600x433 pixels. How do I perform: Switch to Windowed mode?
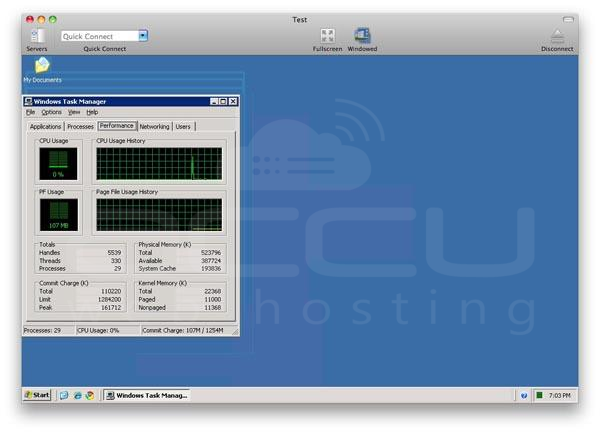362,36
